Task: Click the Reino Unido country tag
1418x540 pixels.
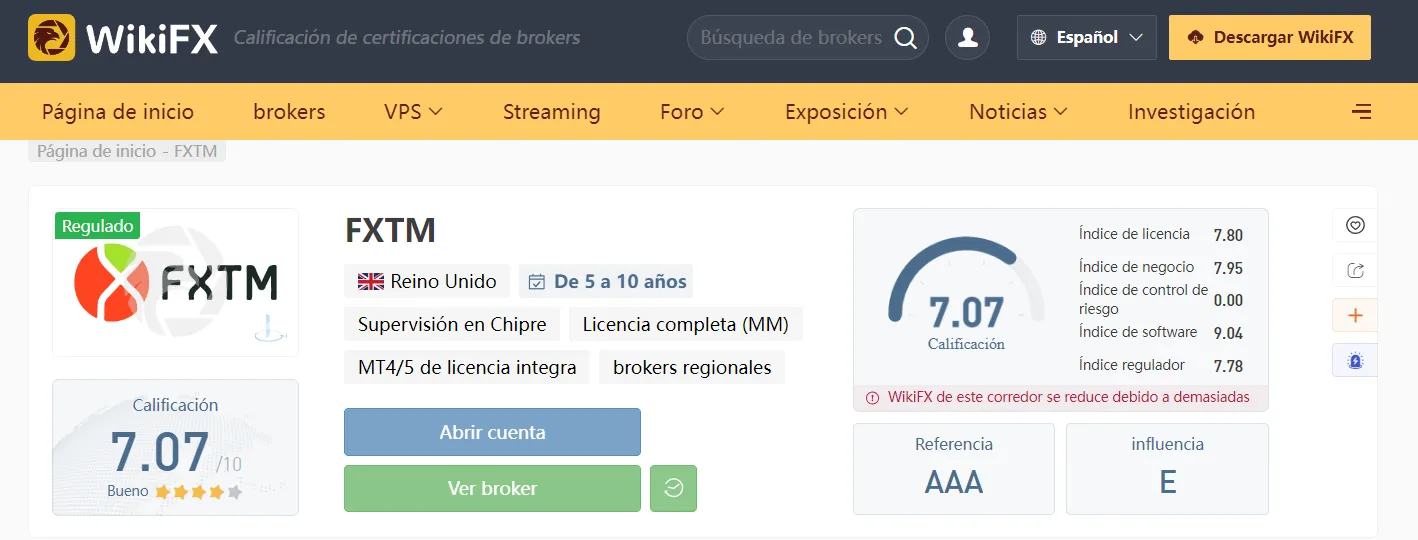Action: pos(427,282)
